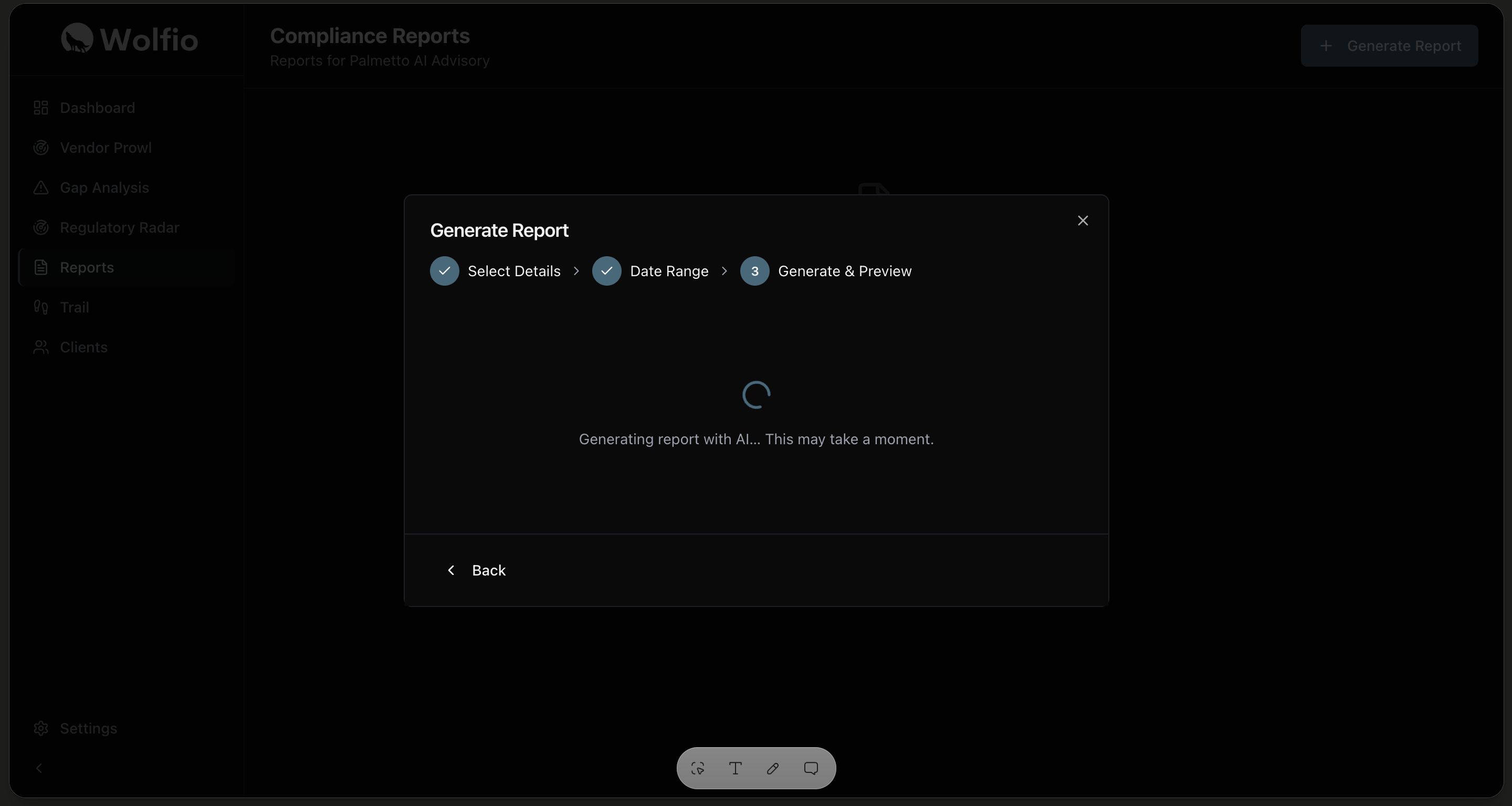Click the Clients people icon
Viewport: 1512px width, 806px height.
[40, 348]
